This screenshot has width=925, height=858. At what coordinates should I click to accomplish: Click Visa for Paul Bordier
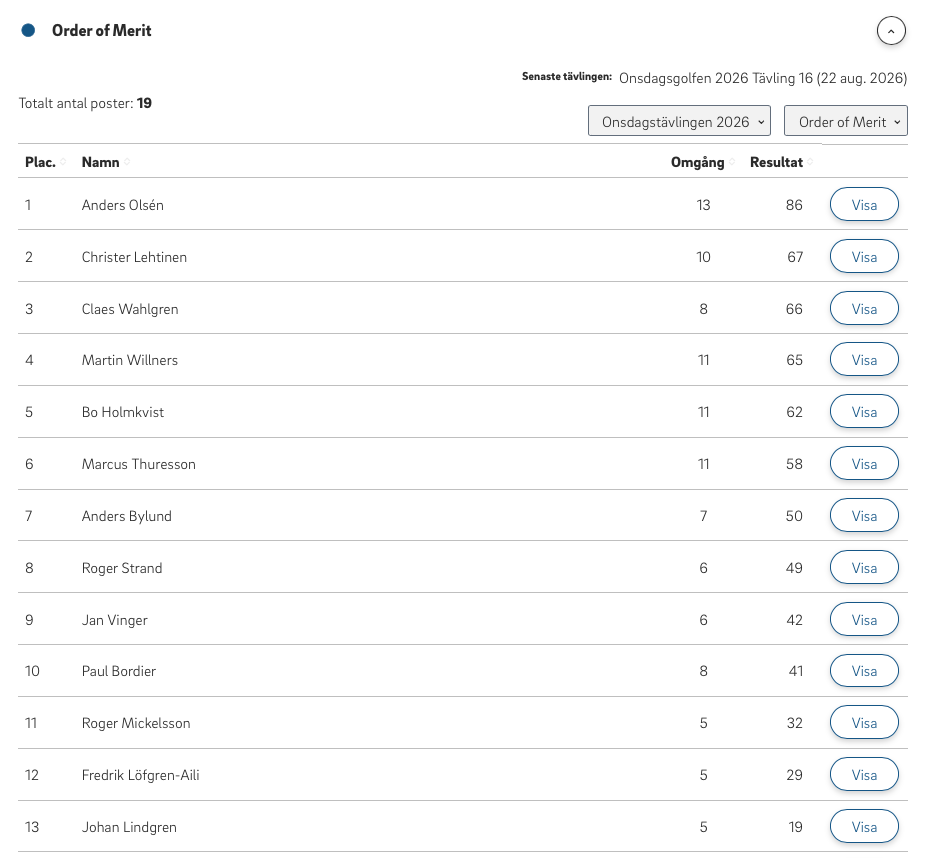[x=864, y=670]
